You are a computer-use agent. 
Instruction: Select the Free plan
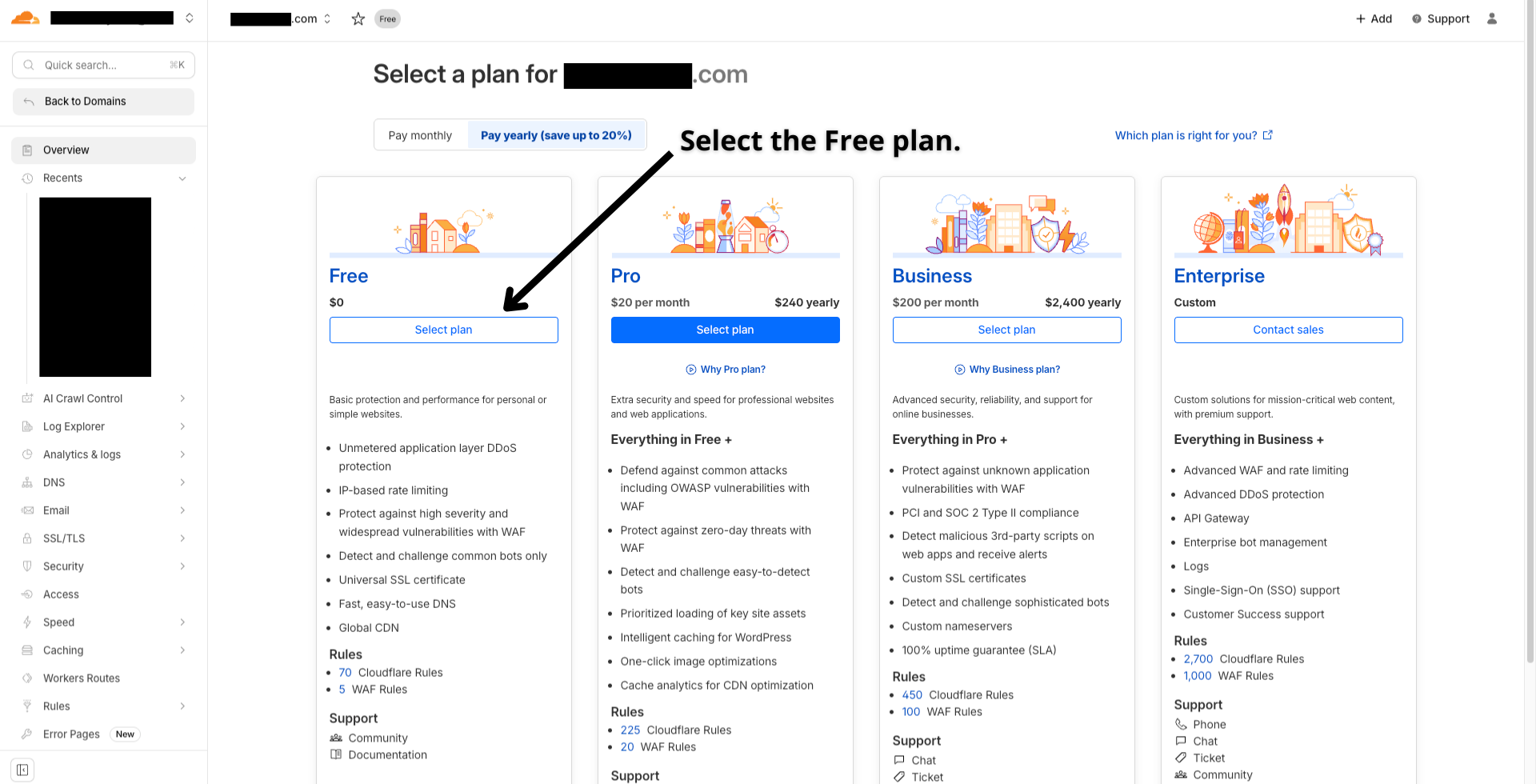443,330
